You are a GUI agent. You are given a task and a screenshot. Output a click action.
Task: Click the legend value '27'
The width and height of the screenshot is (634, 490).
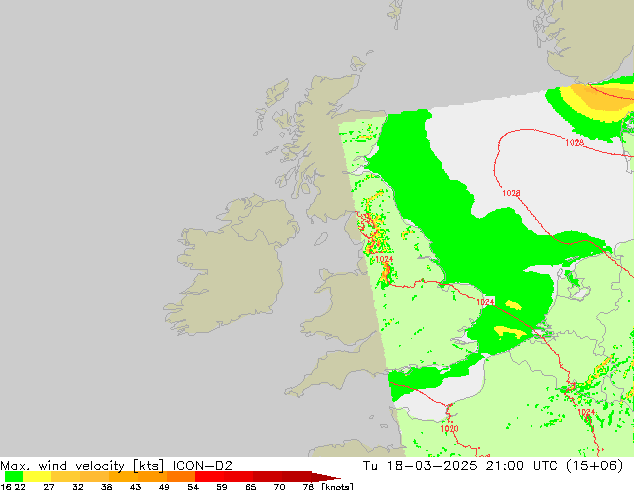(x=49, y=486)
